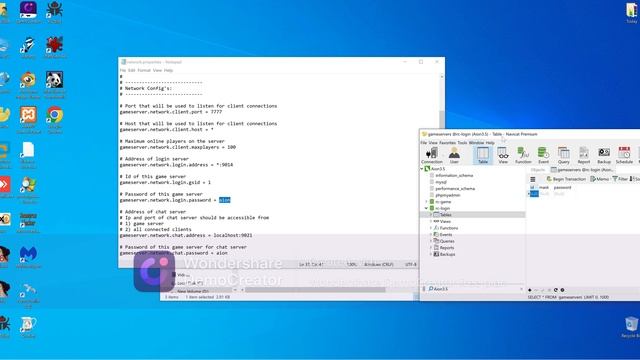Open the Navicat Help menu
Image resolution: width=640 pixels, height=360 pixels.
(x=490, y=143)
